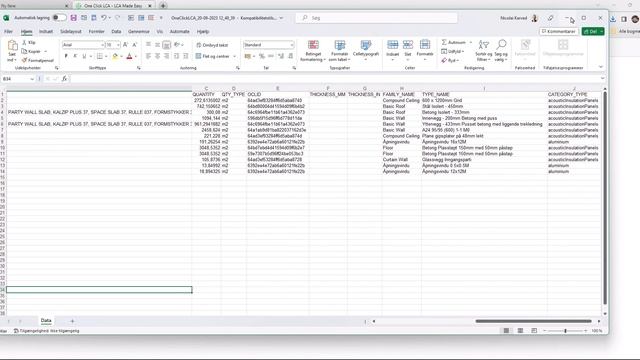Click the Undo arrow icon
This screenshot has height=360, width=640.
tap(104, 18)
